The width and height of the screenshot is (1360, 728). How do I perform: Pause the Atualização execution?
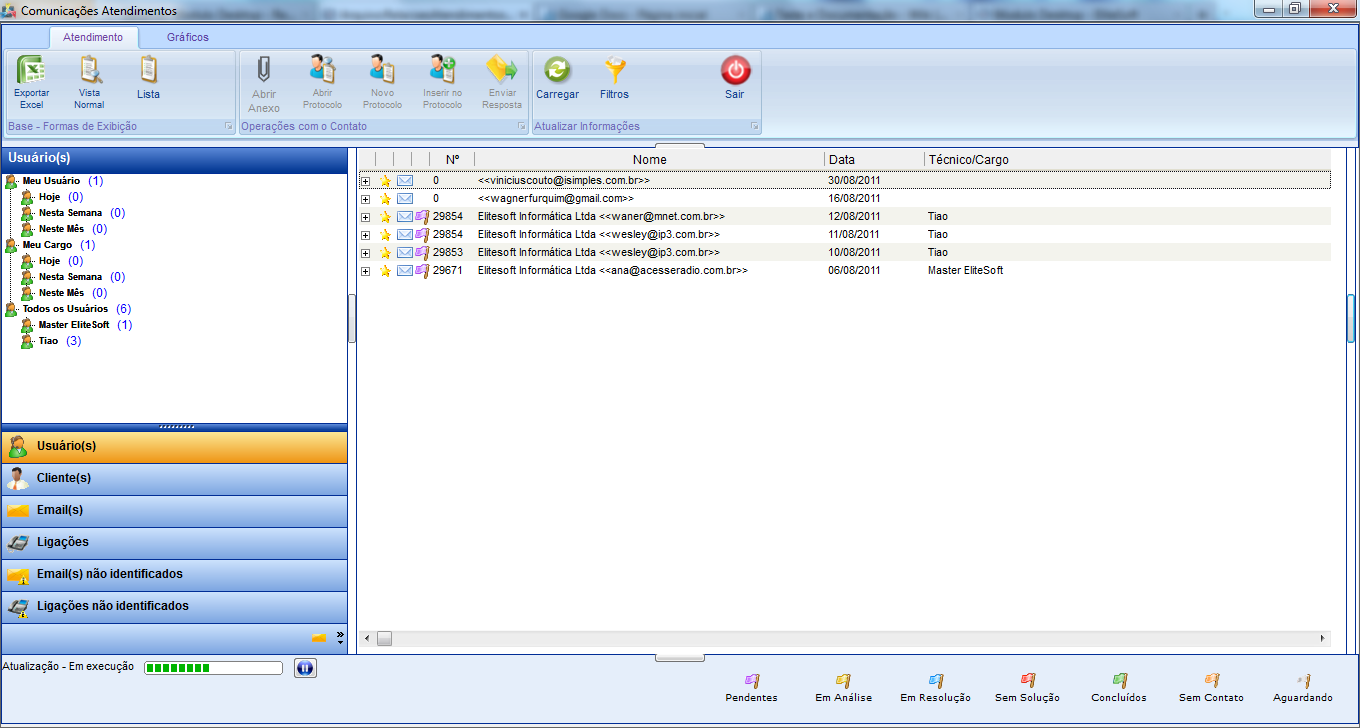click(x=305, y=668)
